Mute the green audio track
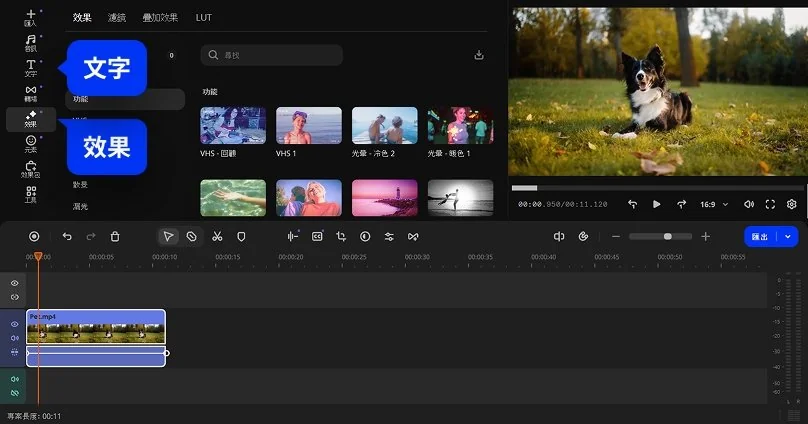 (15, 379)
